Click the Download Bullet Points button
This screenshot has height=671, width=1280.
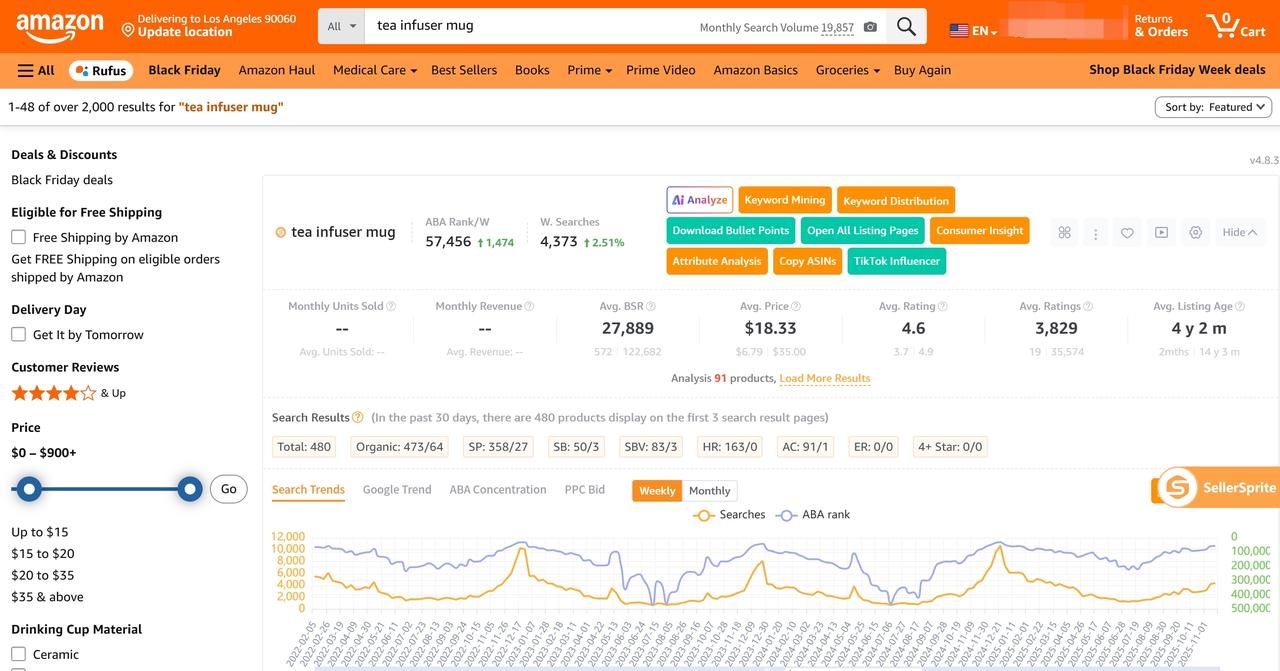click(730, 230)
